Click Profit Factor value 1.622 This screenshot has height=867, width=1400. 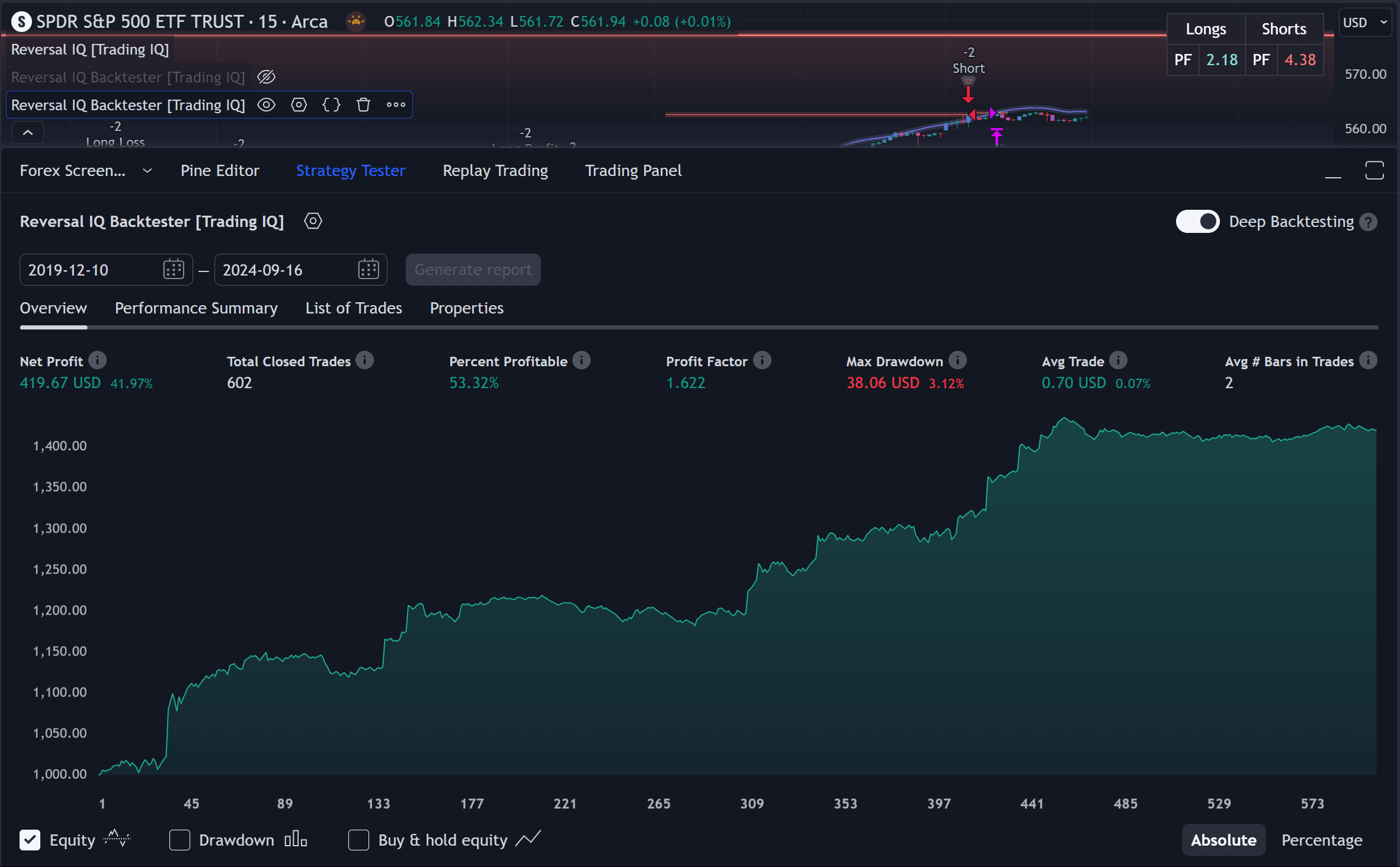click(685, 383)
